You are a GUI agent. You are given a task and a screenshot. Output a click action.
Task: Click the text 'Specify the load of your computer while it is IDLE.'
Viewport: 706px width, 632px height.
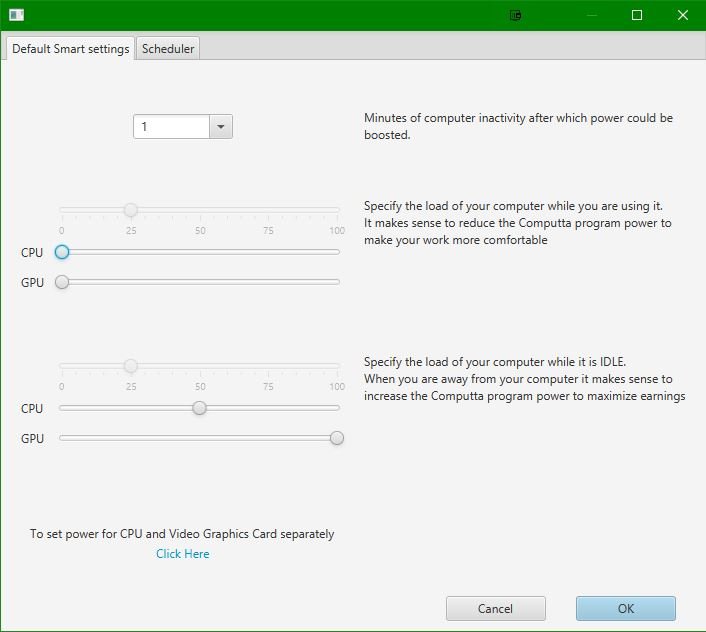[x=495, y=362]
